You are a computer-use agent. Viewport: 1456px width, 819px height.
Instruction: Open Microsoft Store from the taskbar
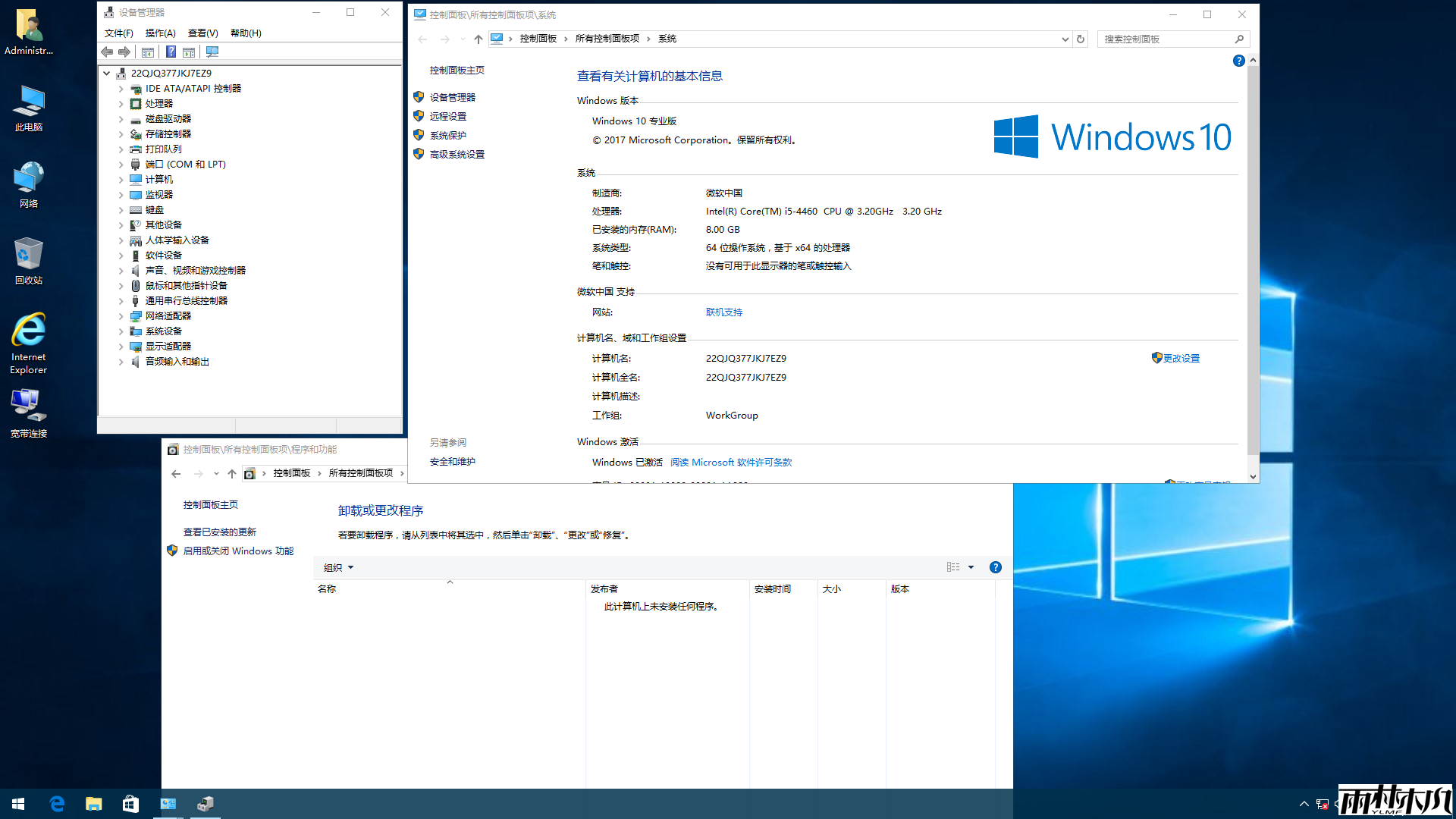point(130,804)
